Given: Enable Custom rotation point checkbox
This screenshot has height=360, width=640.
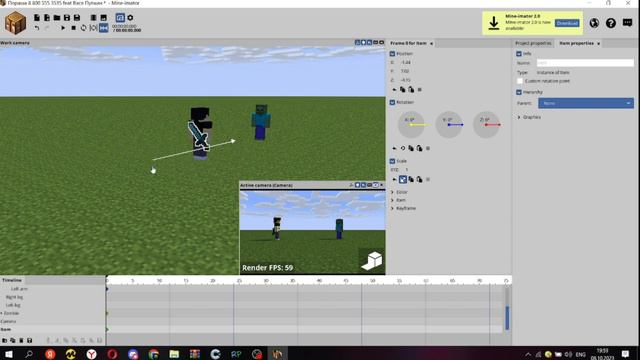Looking at the screenshot, I should coord(520,81).
